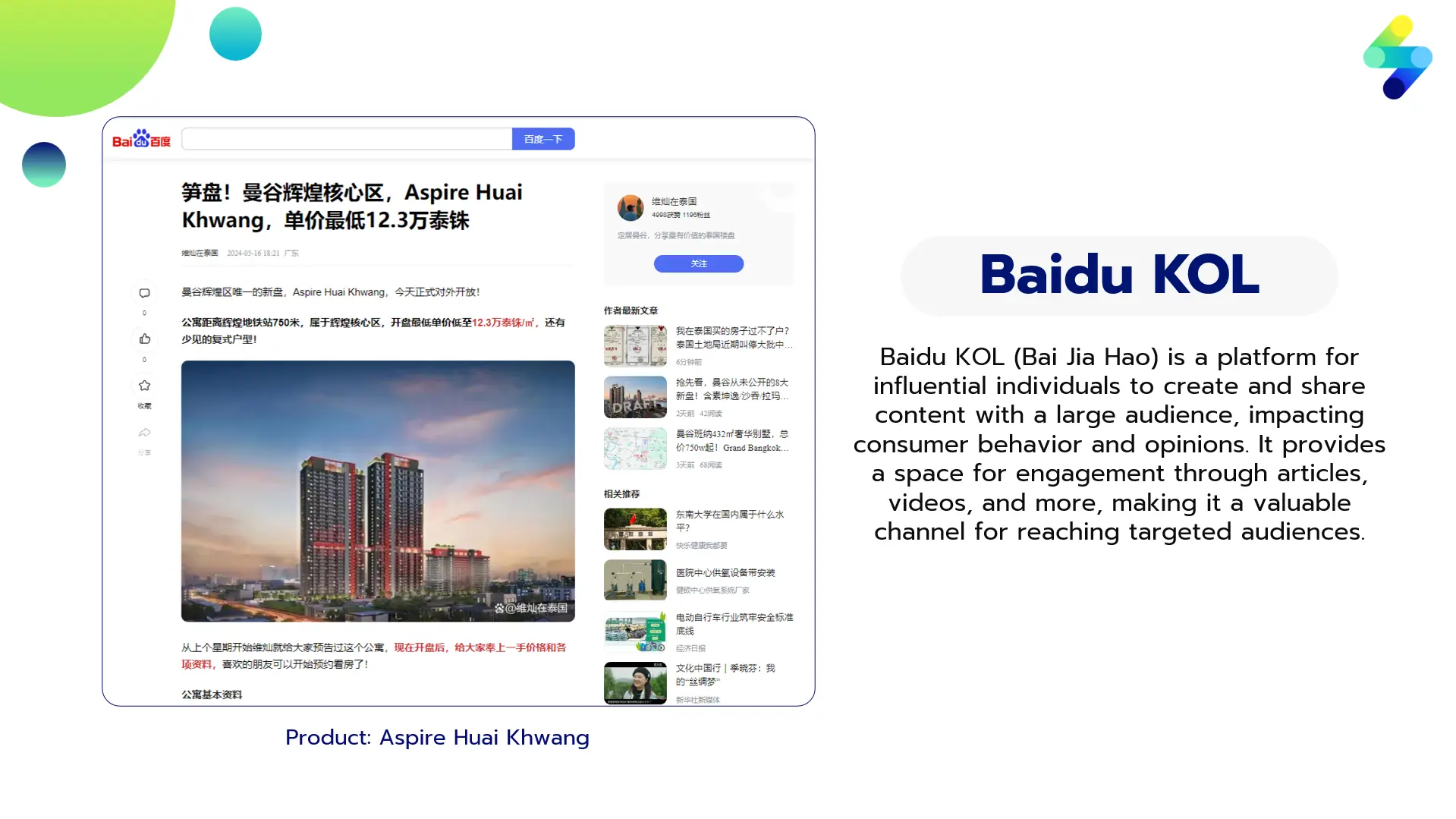This screenshot has width=1456, height=819.
Task: Click the author avatar in the sidebar
Action: (630, 207)
